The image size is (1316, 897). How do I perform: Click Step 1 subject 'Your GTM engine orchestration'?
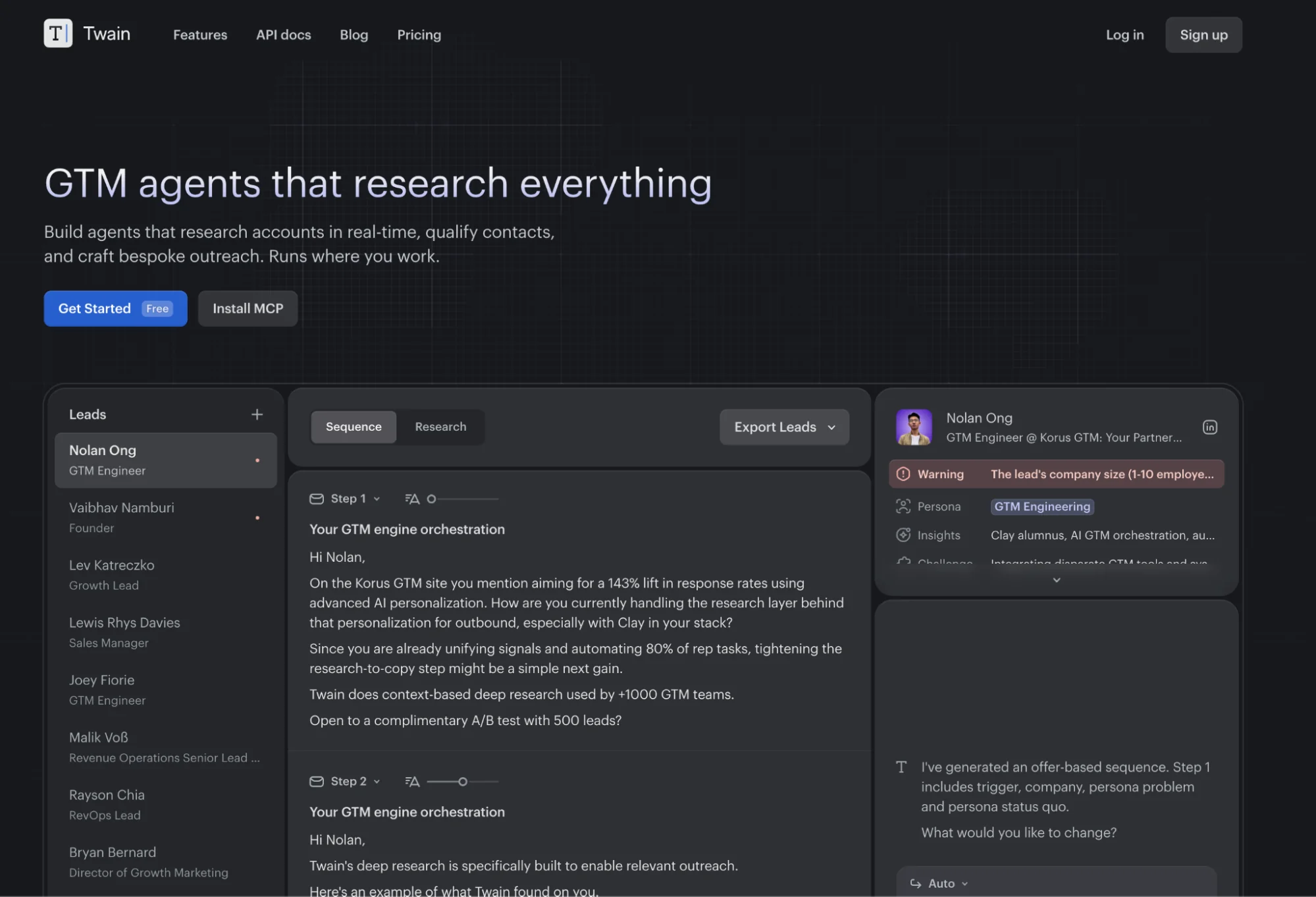pyautogui.click(x=407, y=529)
